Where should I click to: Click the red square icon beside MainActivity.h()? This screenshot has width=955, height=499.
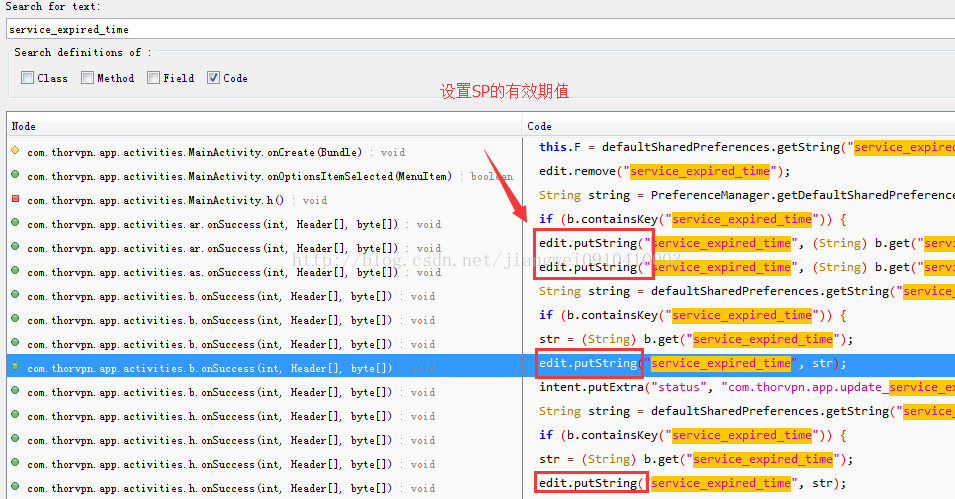click(x=15, y=199)
